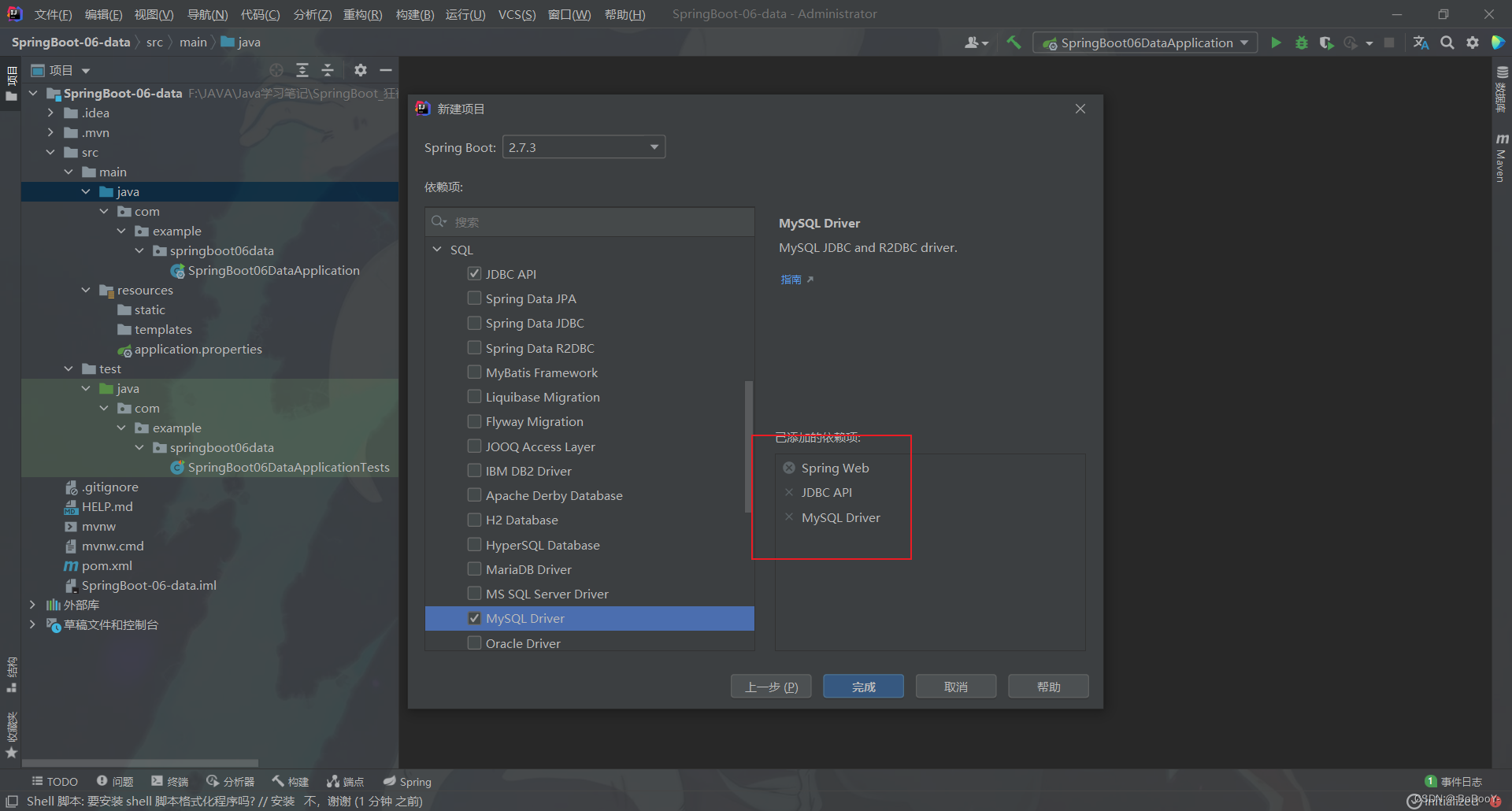Click the 完成 button
1512x811 pixels.
click(863, 687)
